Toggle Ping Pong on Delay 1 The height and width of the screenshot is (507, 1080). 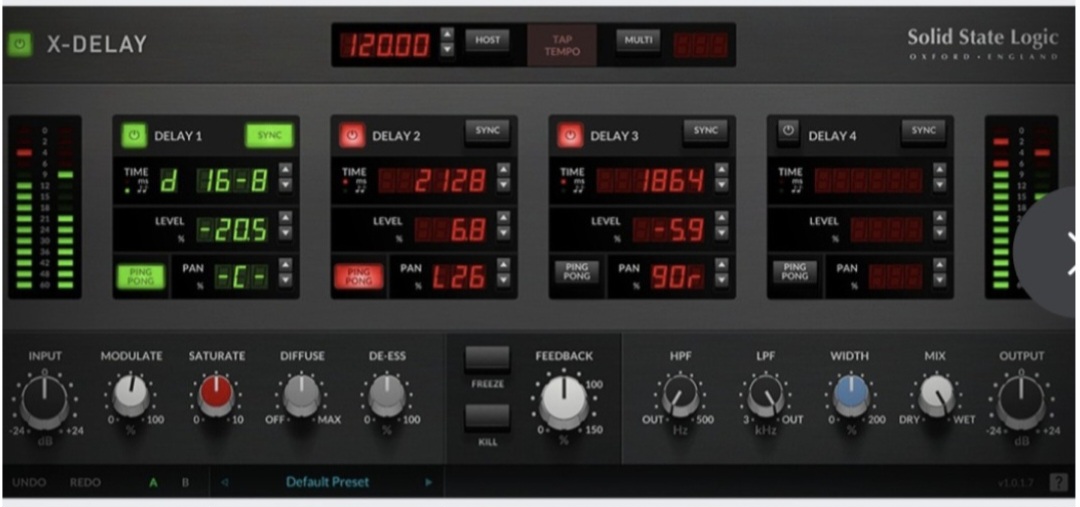coord(141,277)
